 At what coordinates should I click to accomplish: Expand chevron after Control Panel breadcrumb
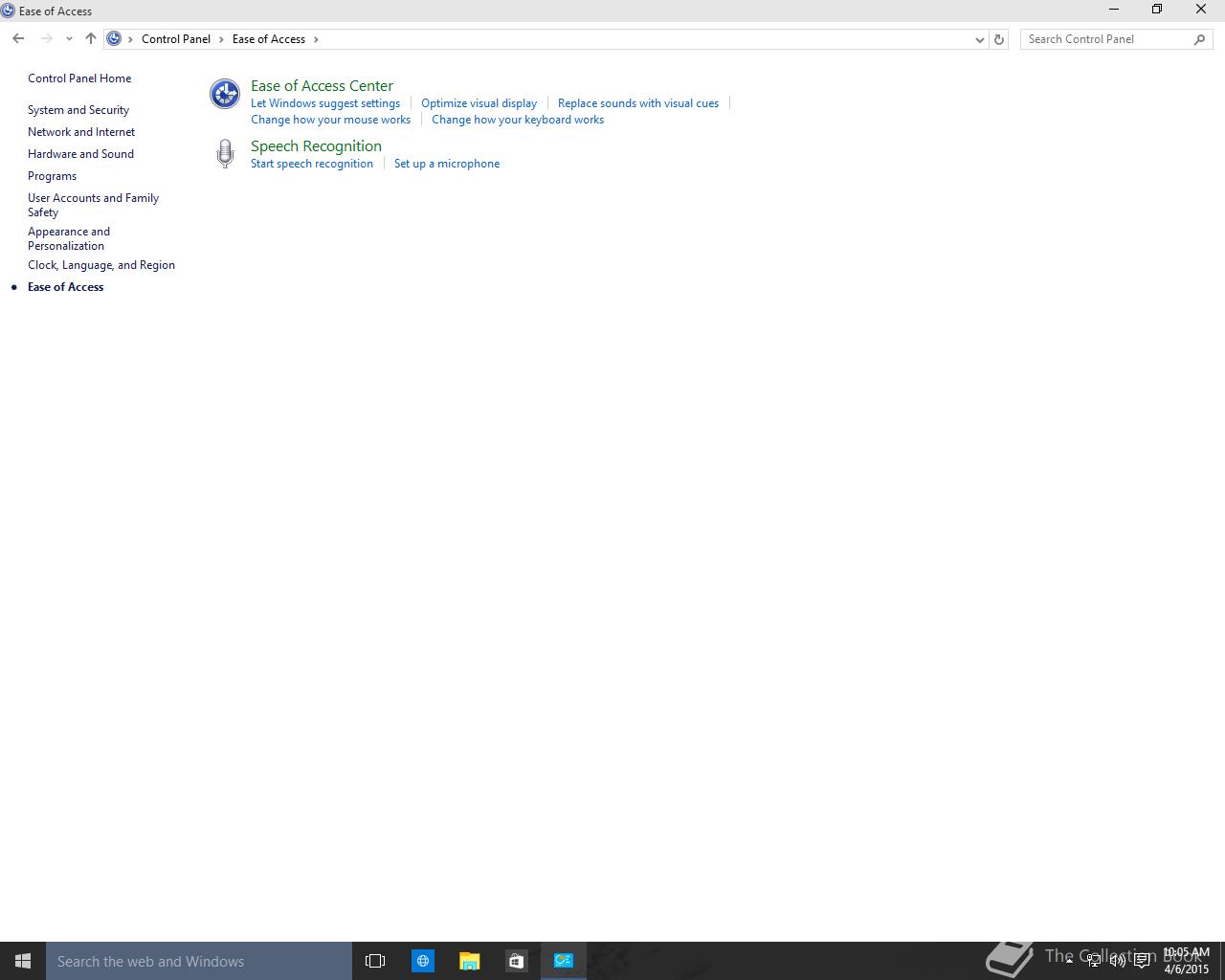[221, 39]
